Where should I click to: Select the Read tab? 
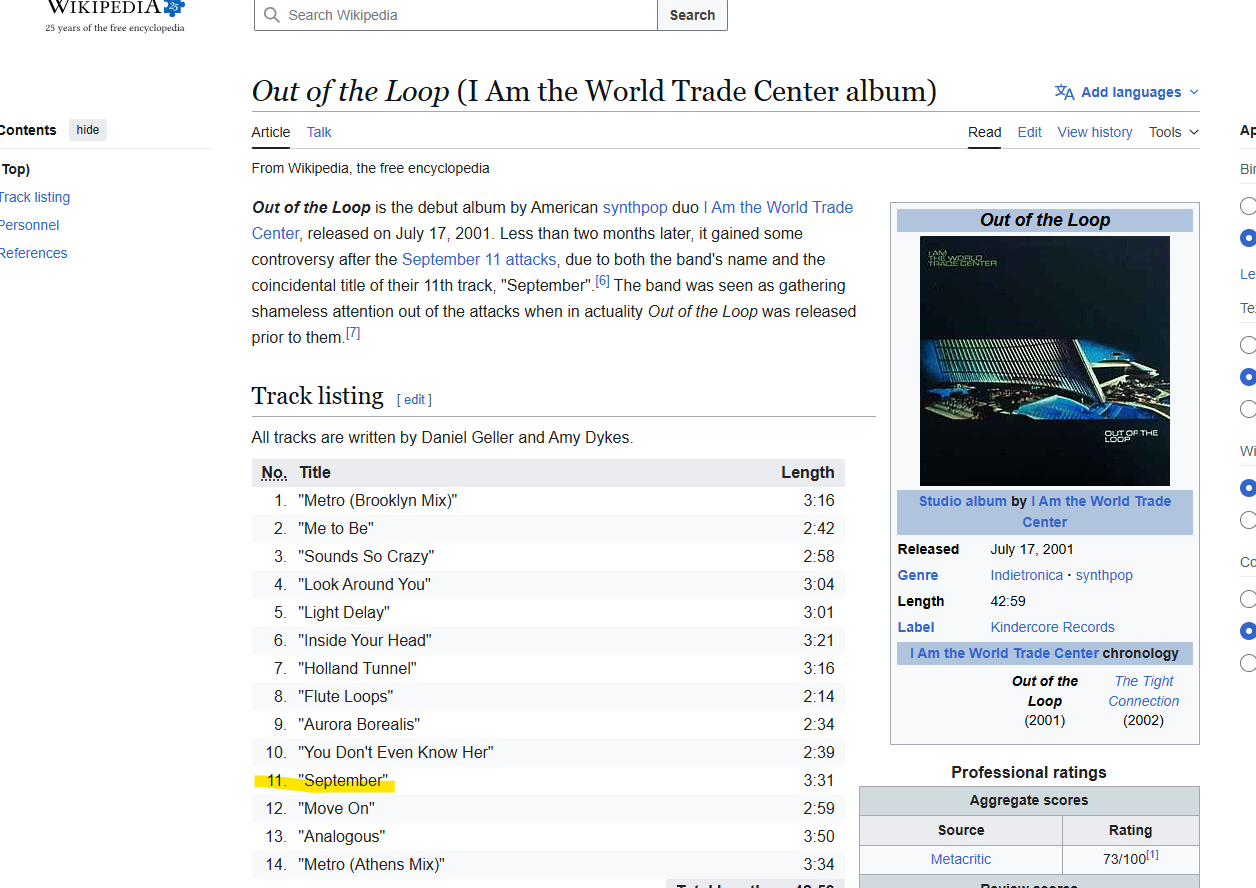click(984, 132)
